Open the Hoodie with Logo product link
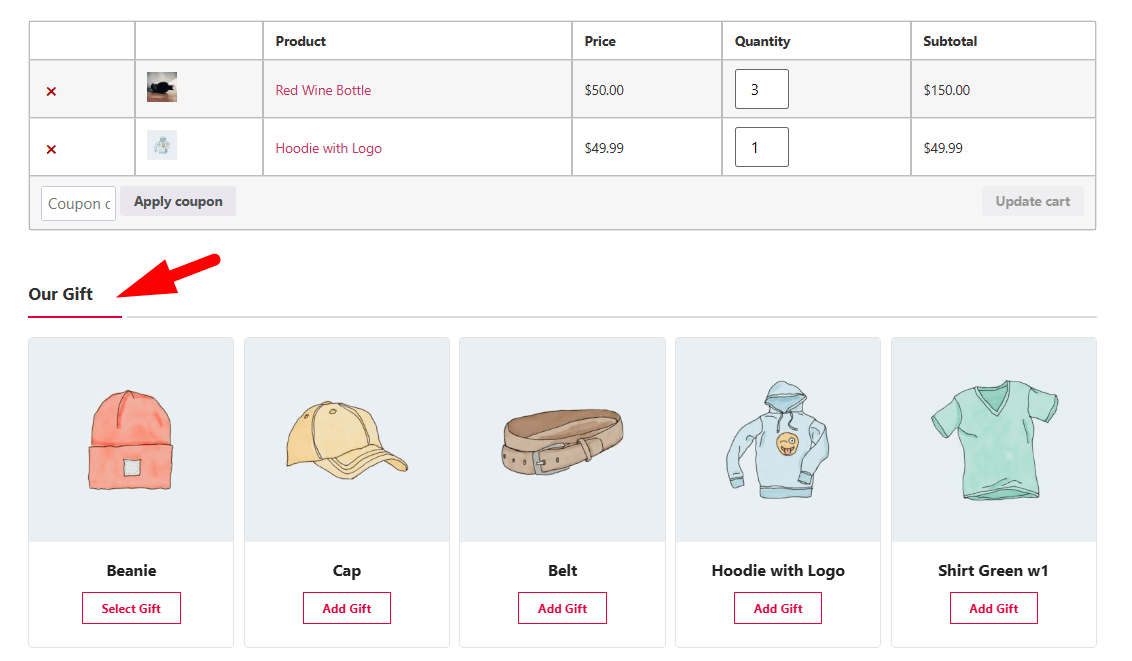Image resolution: width=1132 pixels, height=661 pixels. point(330,147)
